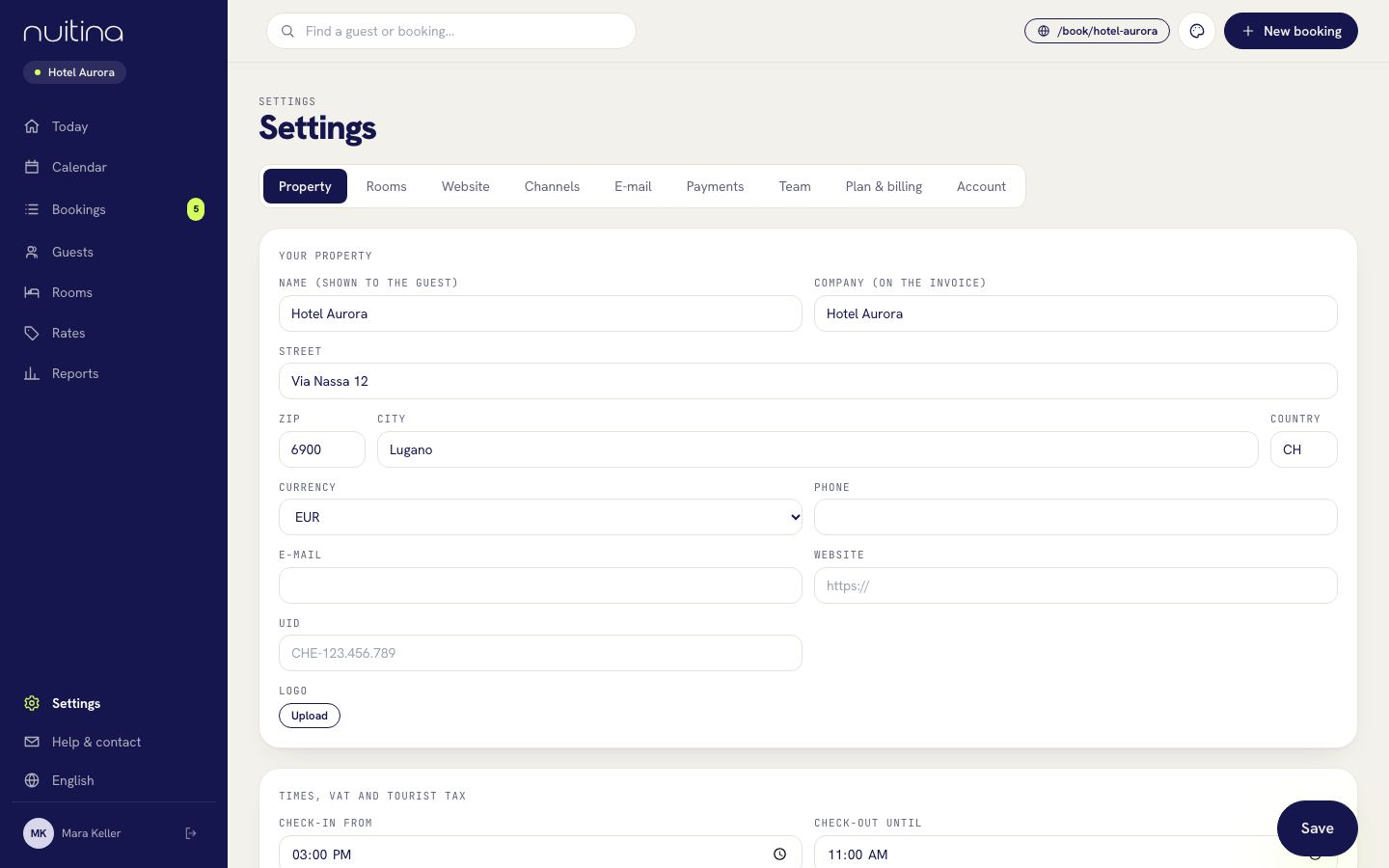
Task: Click the Street field with Via Nassa 12
Action: tap(808, 381)
